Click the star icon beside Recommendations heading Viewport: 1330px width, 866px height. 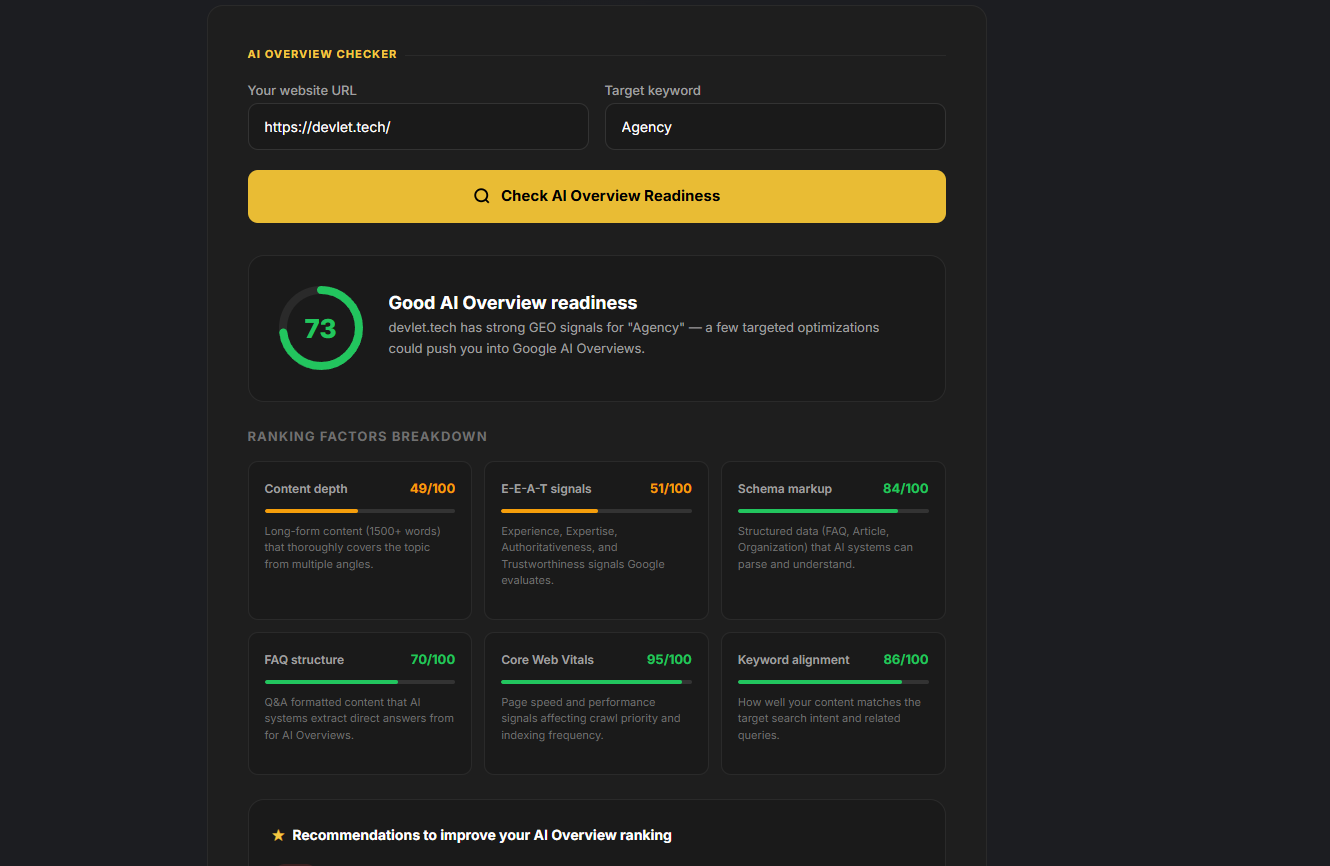click(279, 835)
